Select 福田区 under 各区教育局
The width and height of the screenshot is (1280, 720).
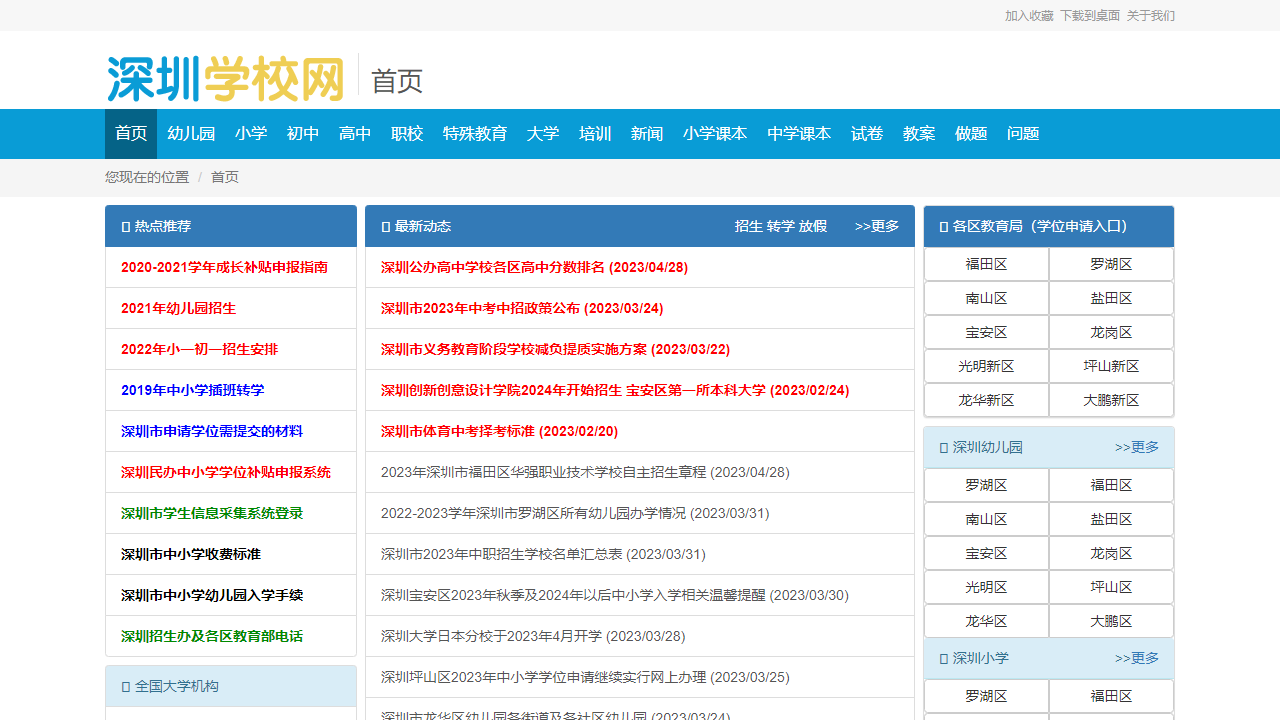(x=986, y=264)
